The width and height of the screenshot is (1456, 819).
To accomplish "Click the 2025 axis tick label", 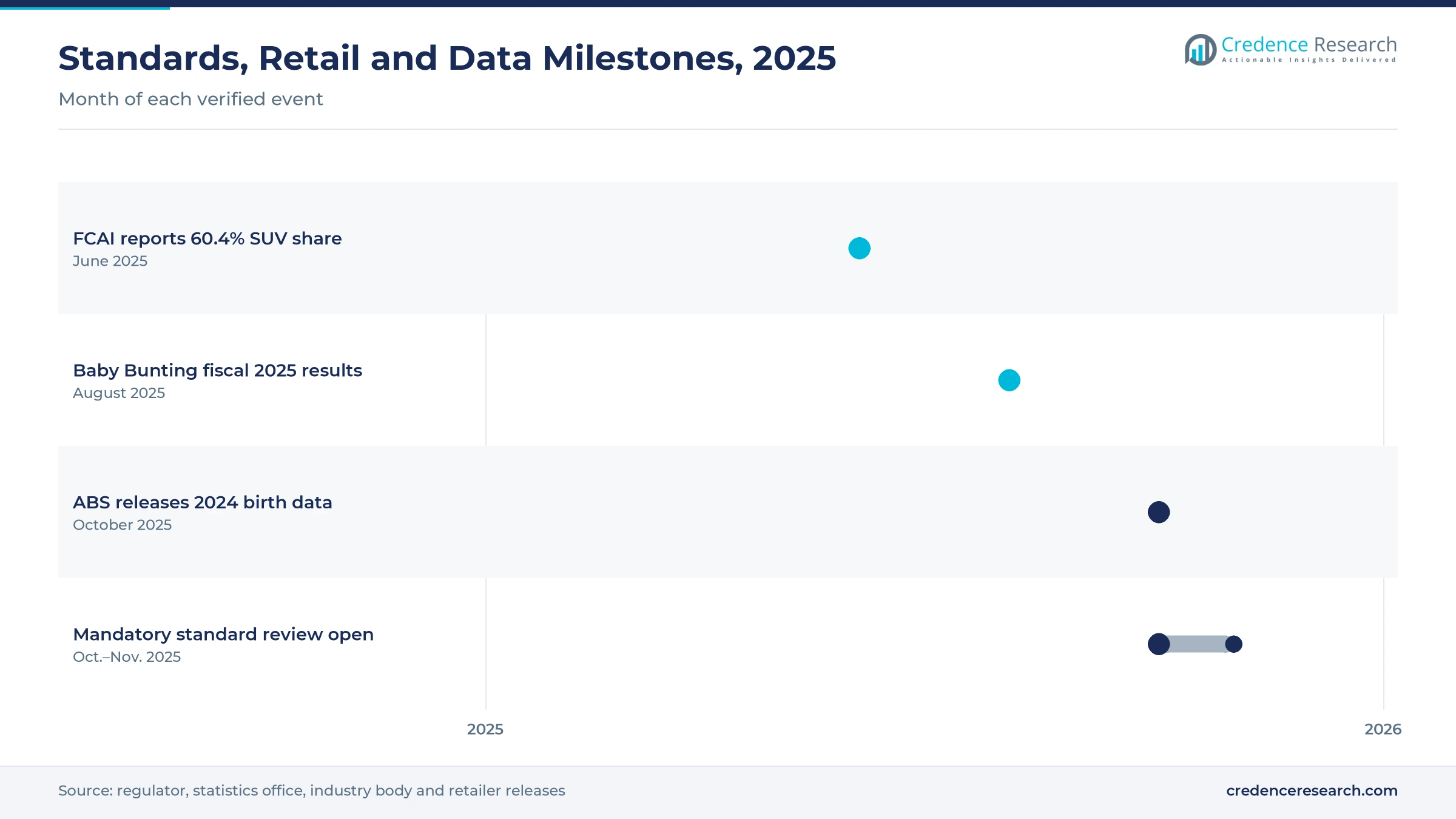I will [x=485, y=729].
